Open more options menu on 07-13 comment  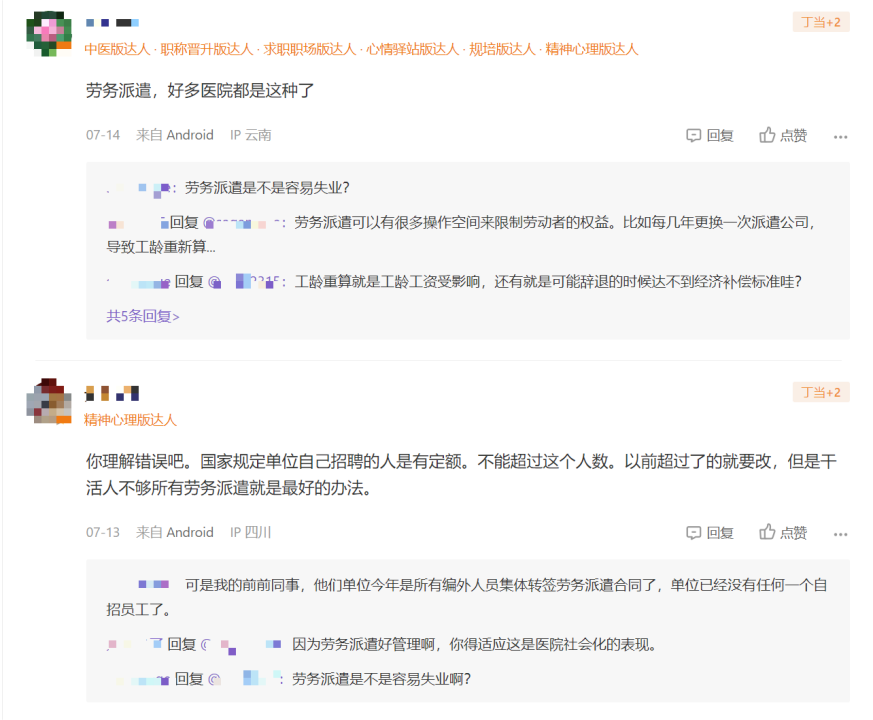coord(840,534)
